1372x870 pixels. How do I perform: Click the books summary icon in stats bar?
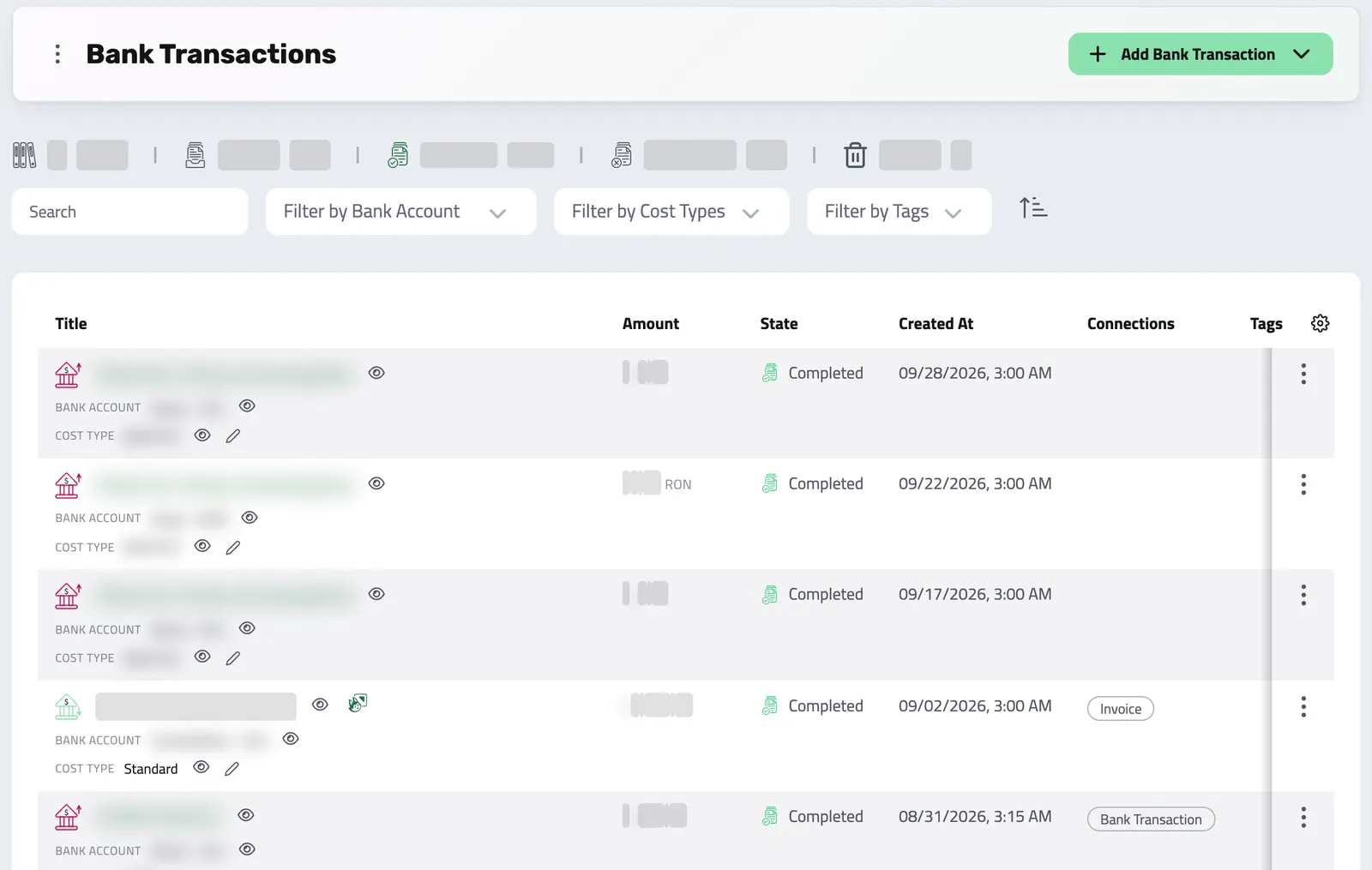pos(25,155)
